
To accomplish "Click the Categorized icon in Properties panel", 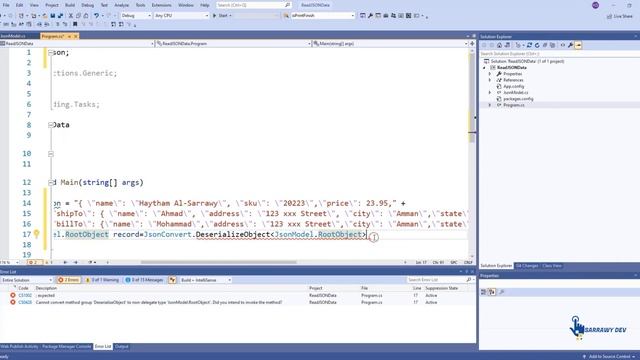I will click(484, 292).
